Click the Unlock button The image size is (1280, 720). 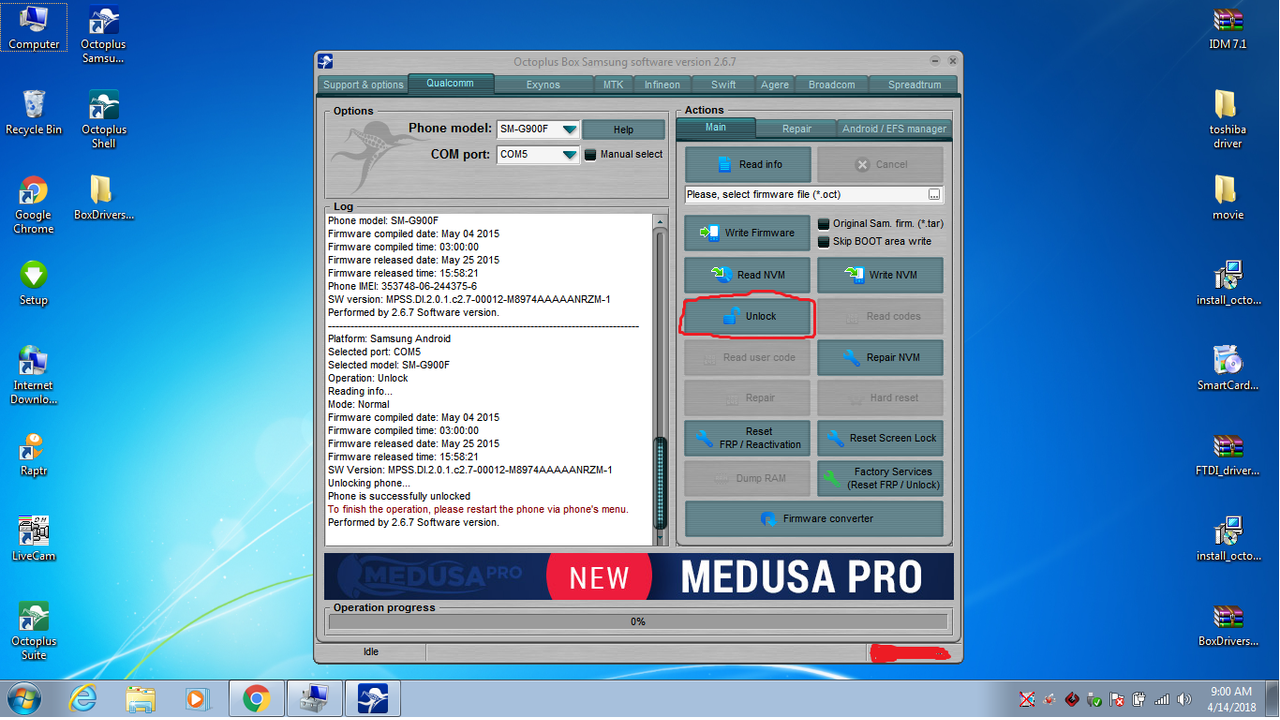pyautogui.click(x=748, y=316)
